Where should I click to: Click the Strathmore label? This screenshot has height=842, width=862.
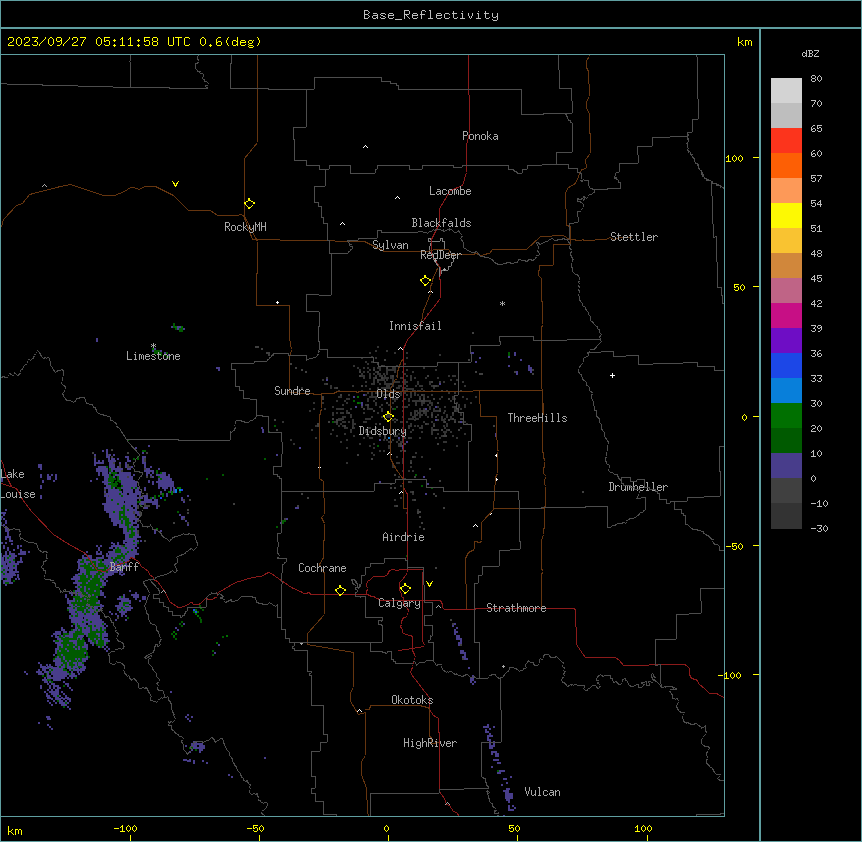point(516,608)
